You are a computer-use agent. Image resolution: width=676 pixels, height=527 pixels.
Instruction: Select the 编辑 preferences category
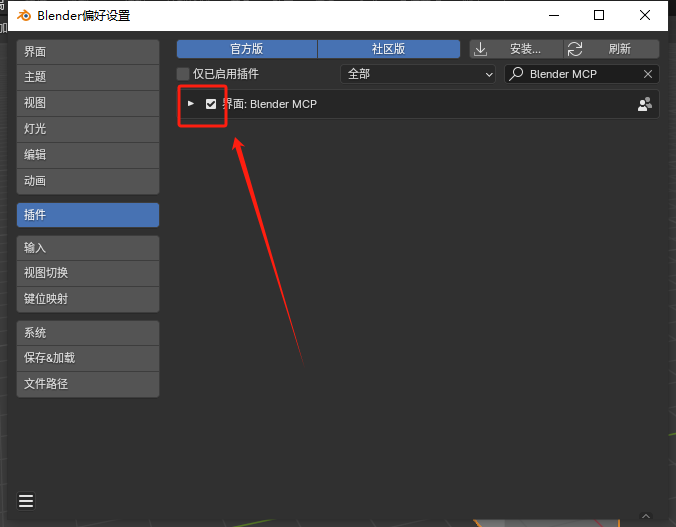coord(88,155)
